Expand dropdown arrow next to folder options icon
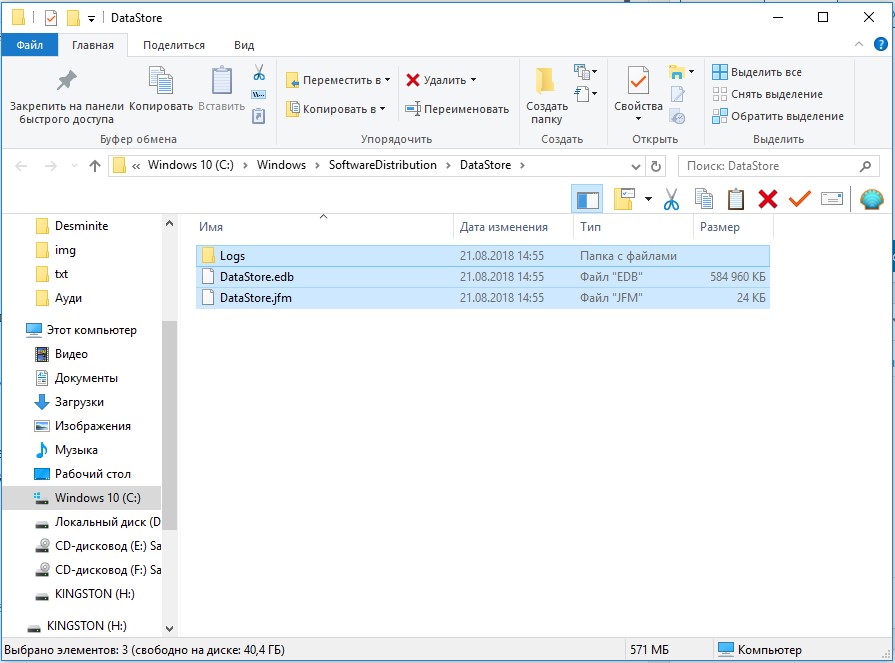Screen dimensions: 895x663 648,199
